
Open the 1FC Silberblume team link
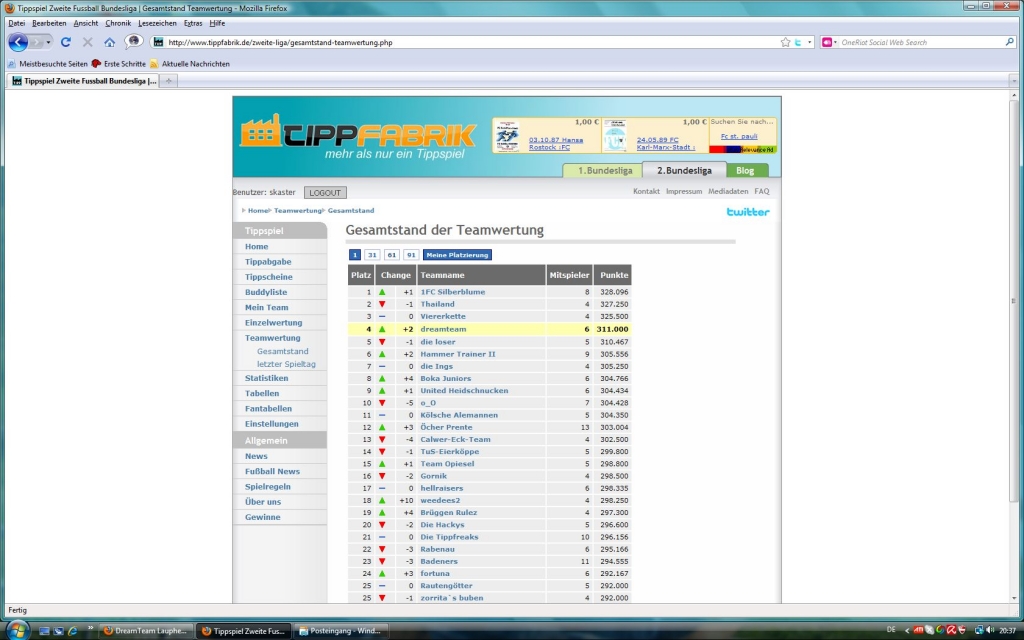(x=452, y=292)
